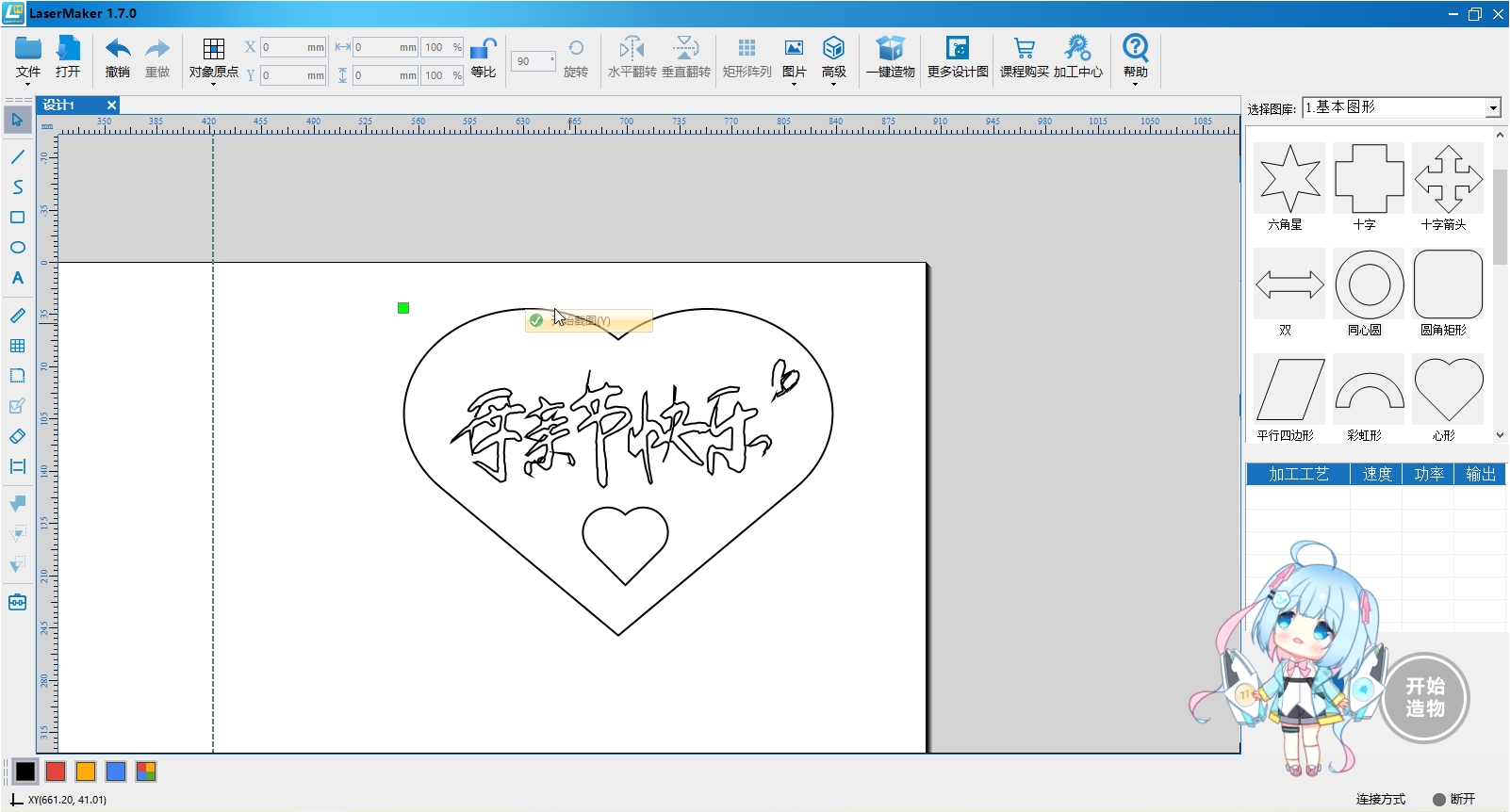Open the 加工中心 processing center
Viewport: 1510px width, 812px height.
point(1077,48)
